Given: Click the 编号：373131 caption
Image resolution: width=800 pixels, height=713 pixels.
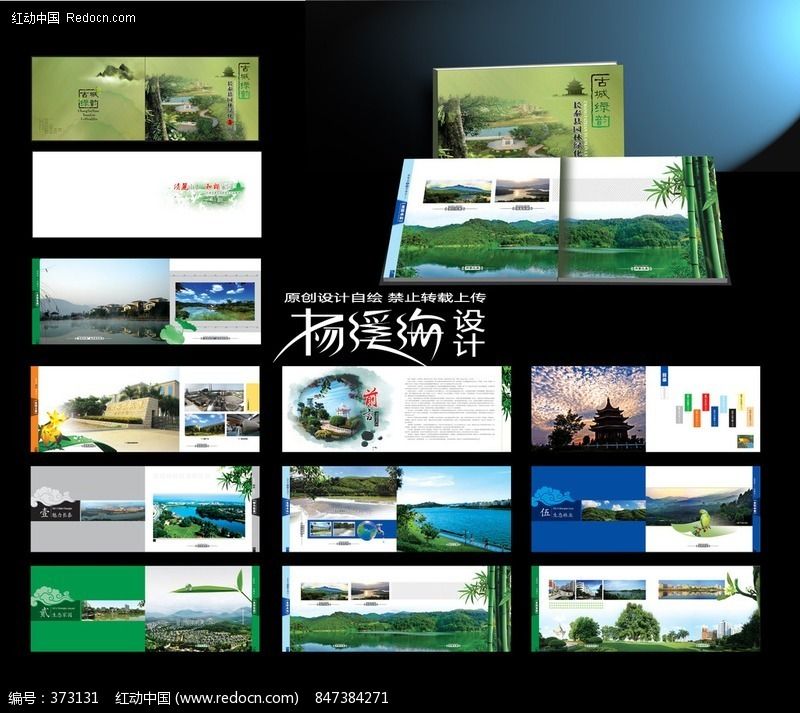Looking at the screenshot, I should click(53, 698).
